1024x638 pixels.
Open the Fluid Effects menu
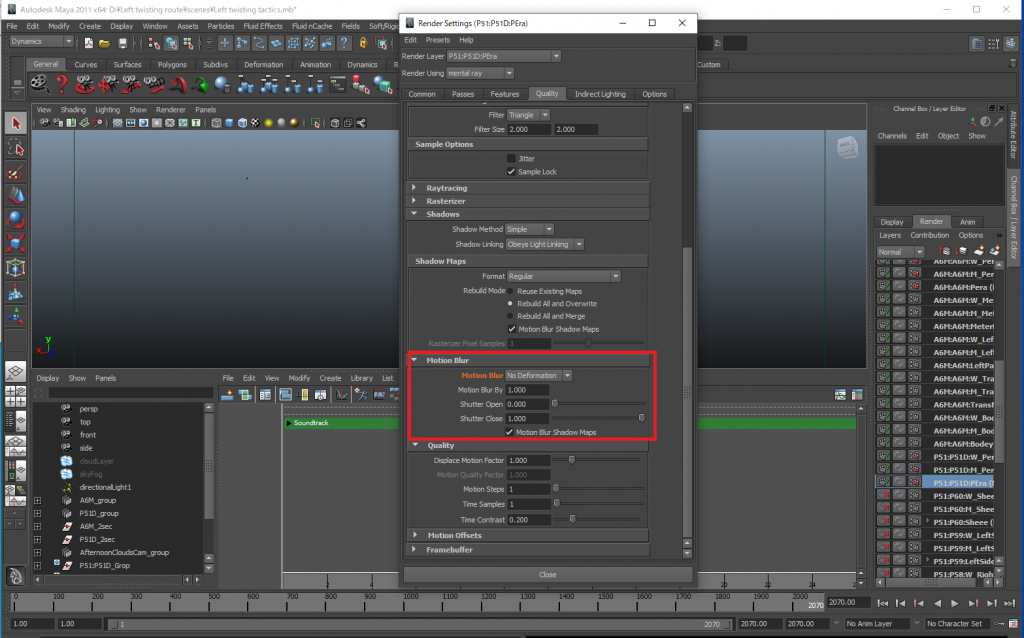pos(263,26)
